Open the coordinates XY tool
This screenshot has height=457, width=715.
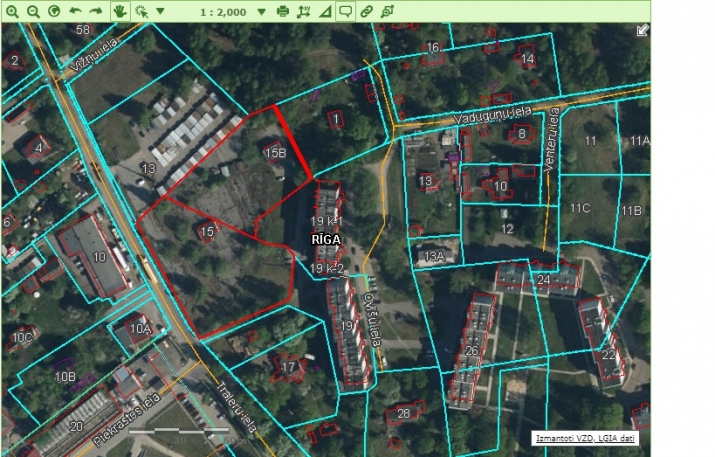303,11
